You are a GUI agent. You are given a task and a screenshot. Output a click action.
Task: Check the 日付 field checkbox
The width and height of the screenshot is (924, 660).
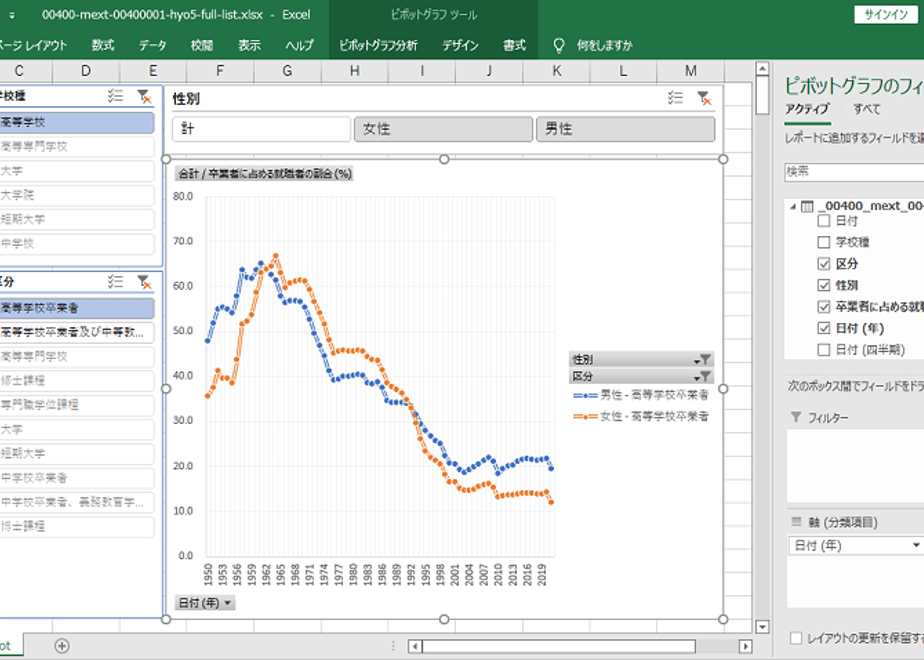(x=824, y=221)
